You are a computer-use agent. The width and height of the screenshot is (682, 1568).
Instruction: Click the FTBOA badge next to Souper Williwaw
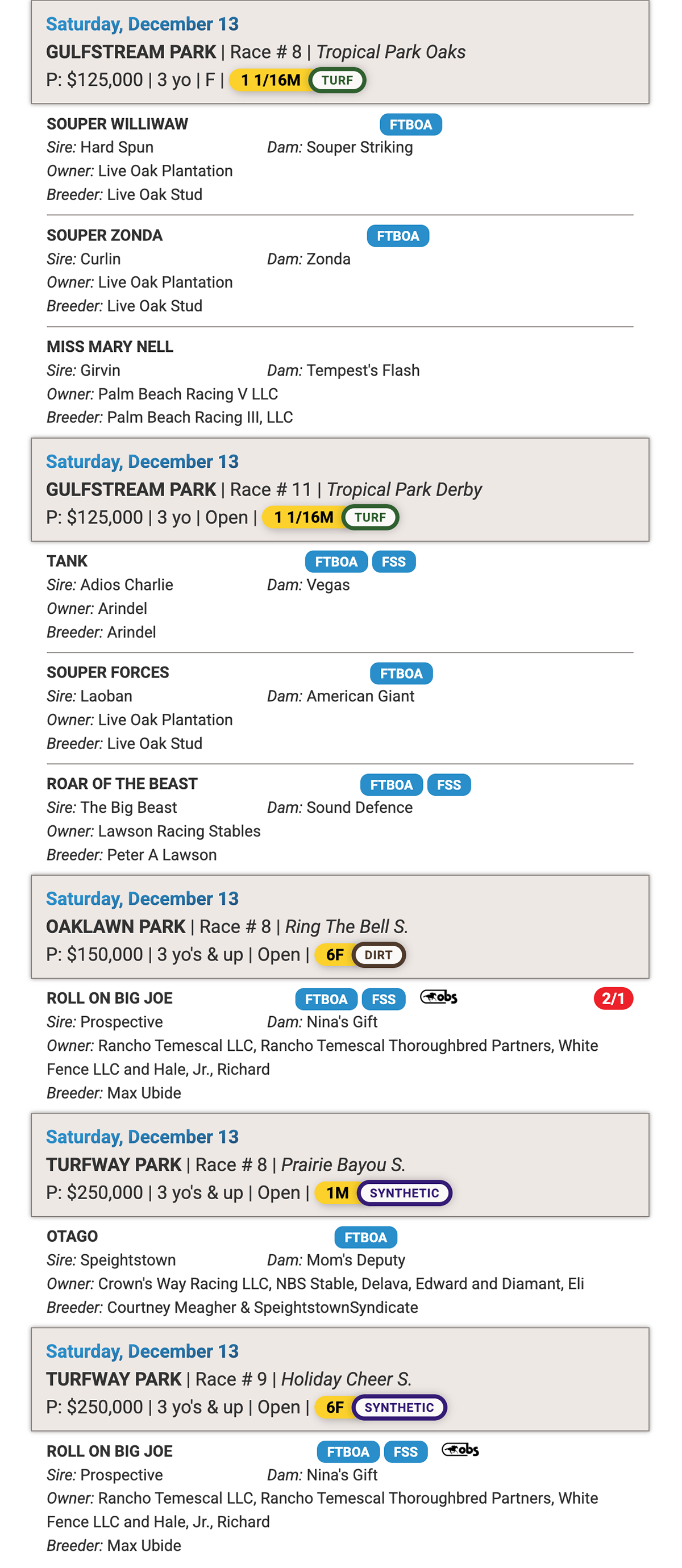[x=410, y=125]
